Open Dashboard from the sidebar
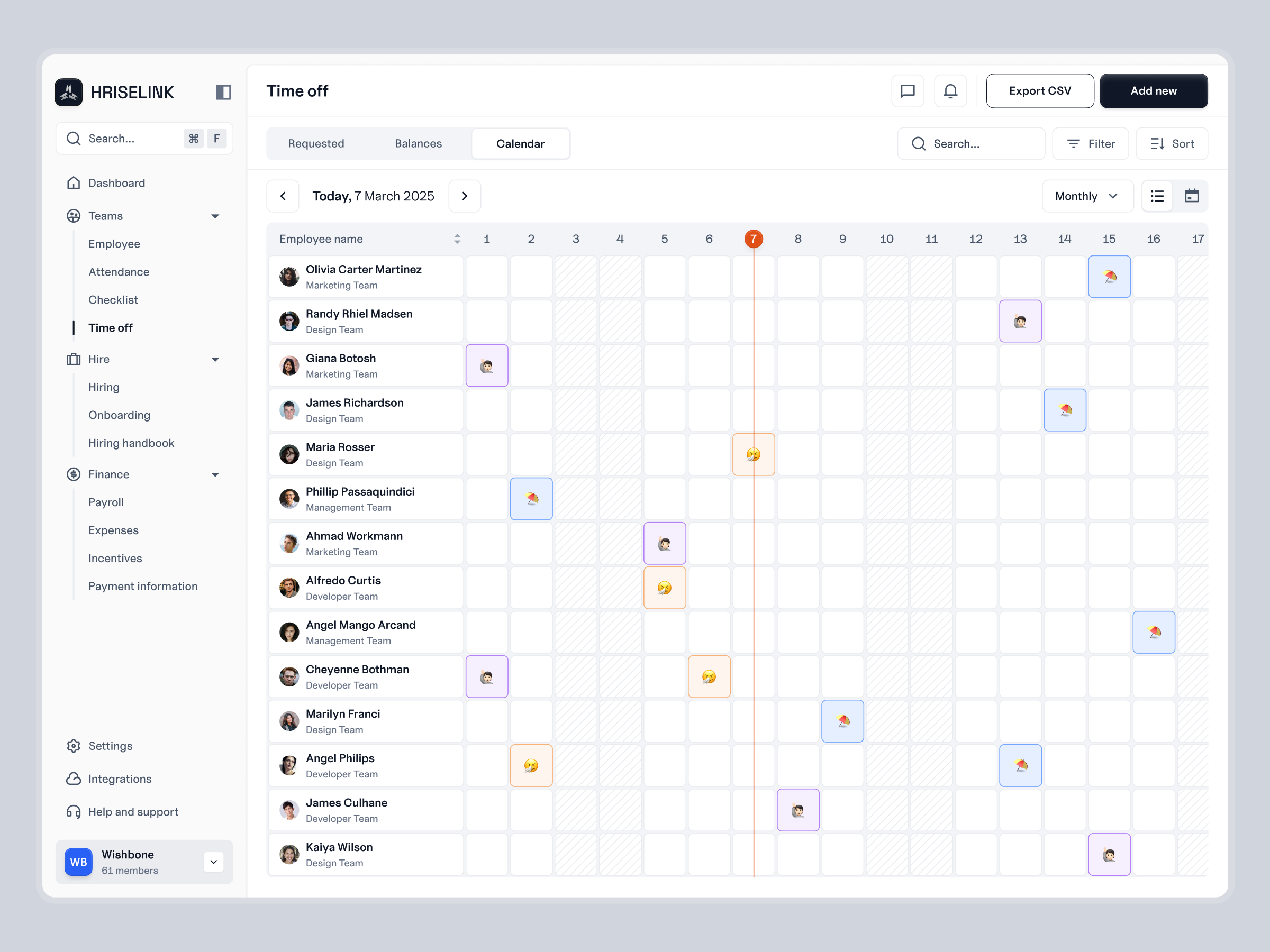 116,183
